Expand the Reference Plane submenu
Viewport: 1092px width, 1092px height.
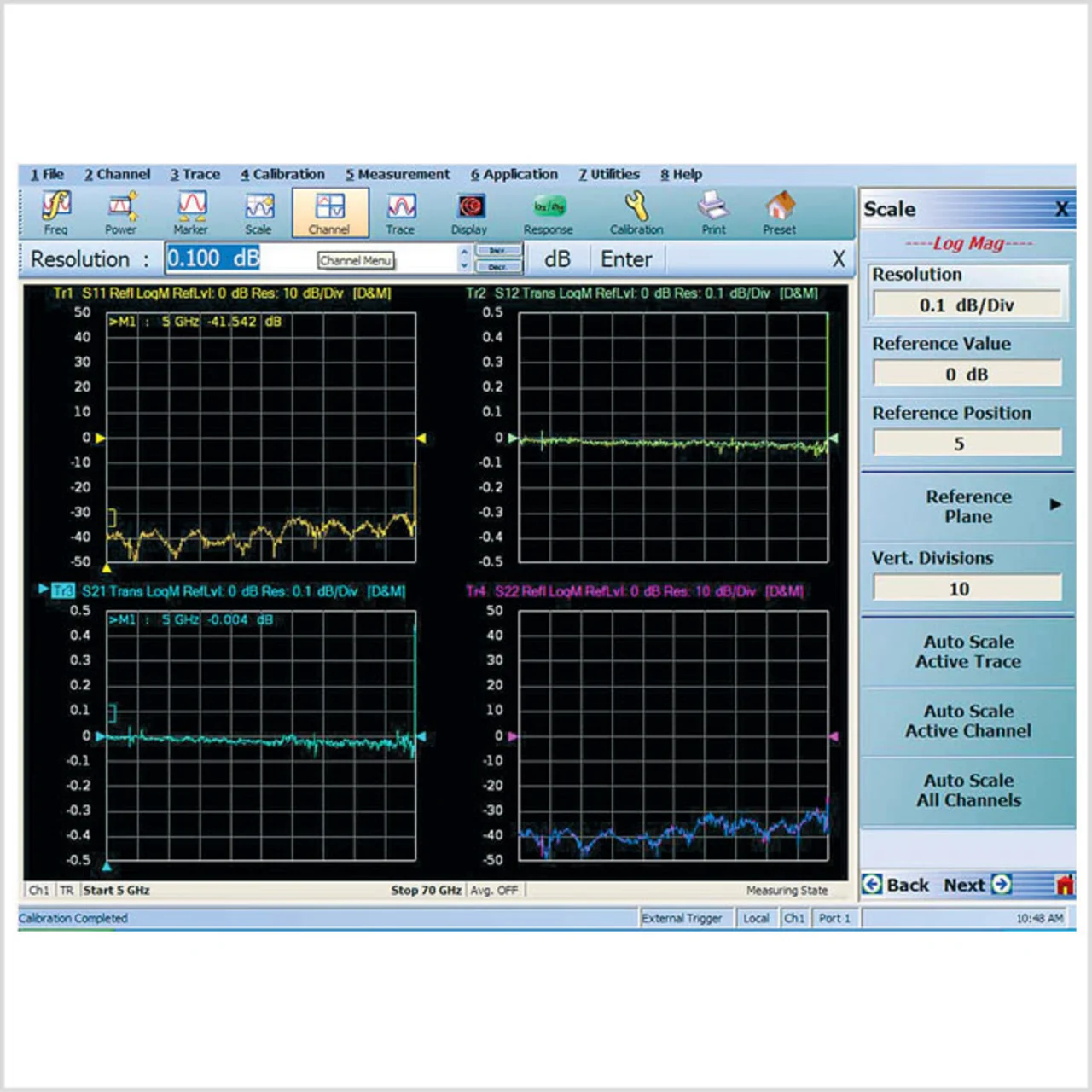pyautogui.click(x=968, y=507)
